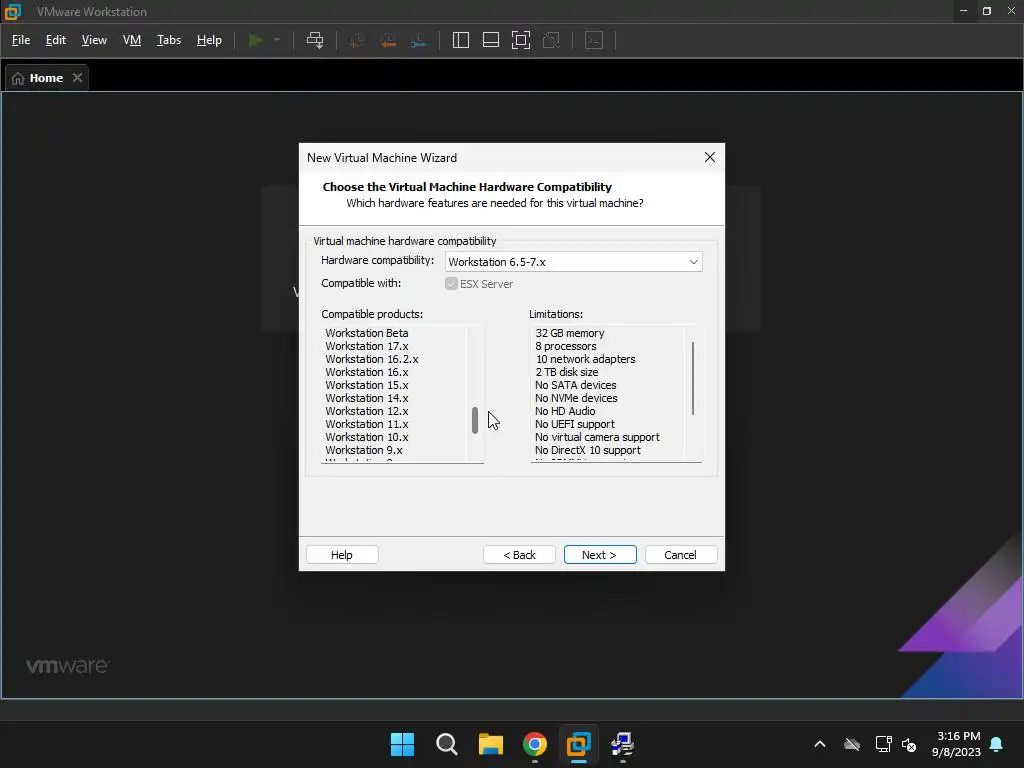
Task: Click the Send Ctrl+Alt+Del toolbar icon
Action: coord(315,40)
